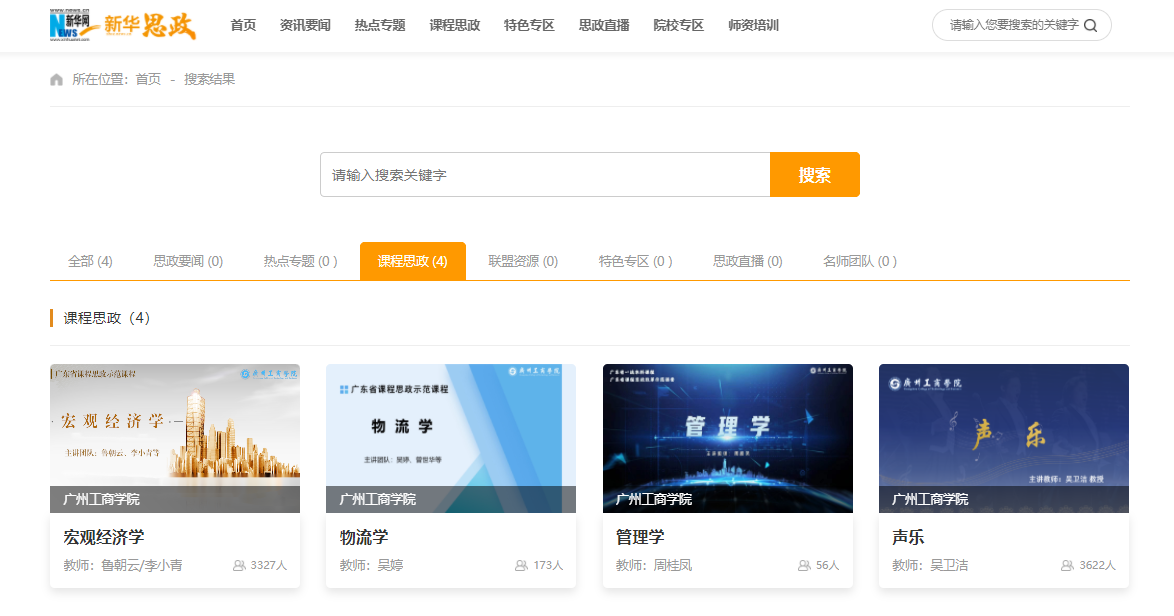Open the 宏观经济学 course title link
This screenshot has width=1174, height=616.
(x=104, y=537)
